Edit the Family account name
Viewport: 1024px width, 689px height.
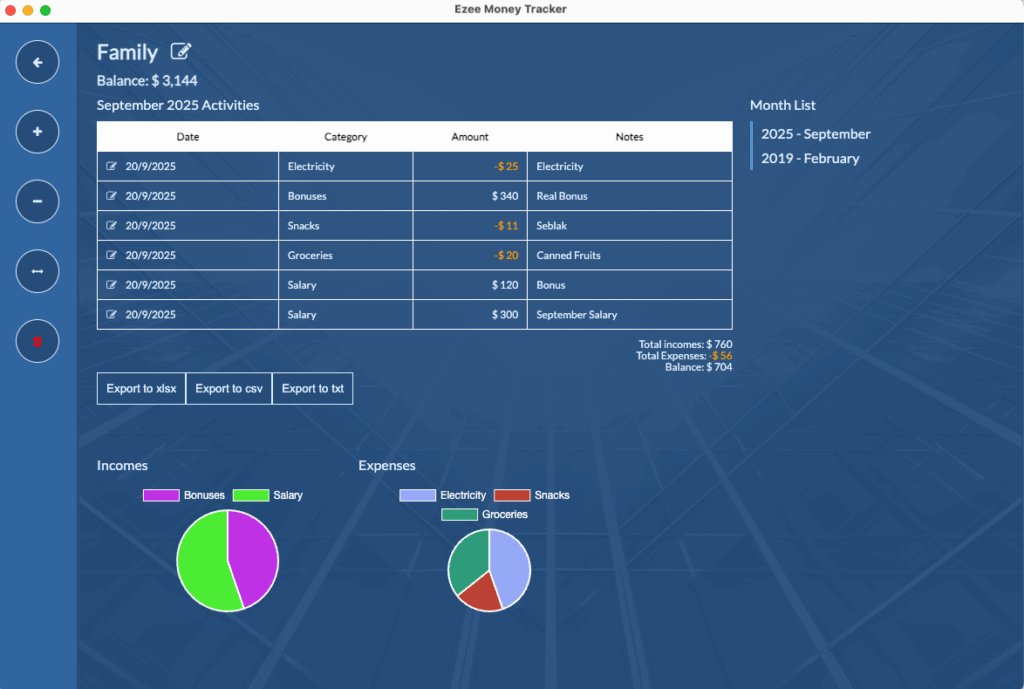(x=181, y=52)
